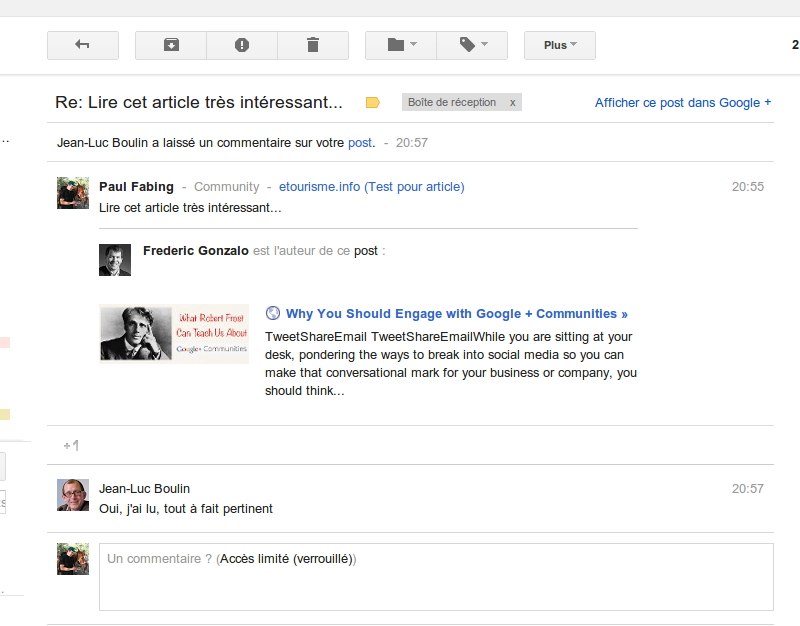The image size is (800, 626).
Task: Remove the Boîte de réception label
Action: point(513,103)
